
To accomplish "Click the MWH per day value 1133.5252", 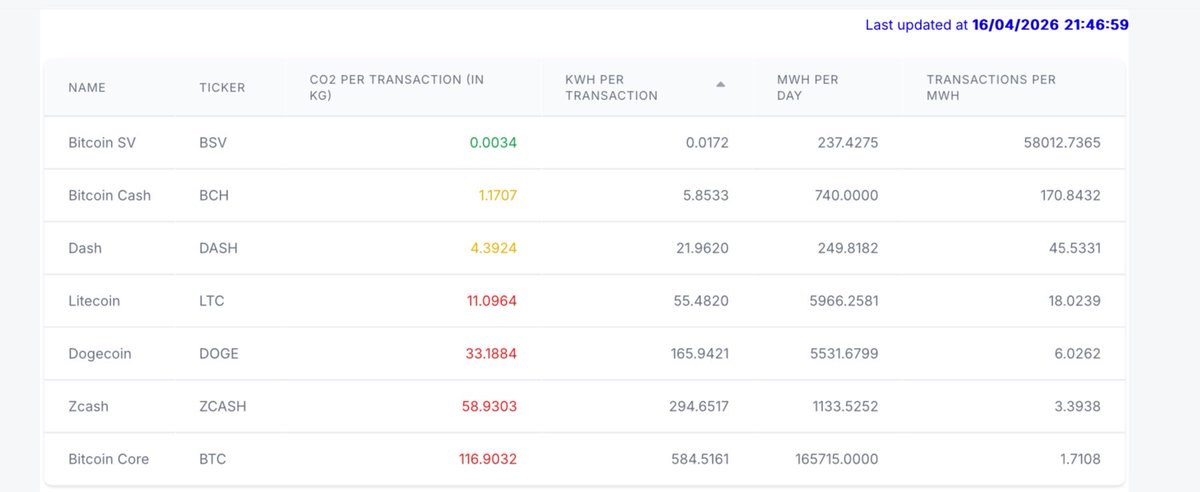I will (x=845, y=407).
